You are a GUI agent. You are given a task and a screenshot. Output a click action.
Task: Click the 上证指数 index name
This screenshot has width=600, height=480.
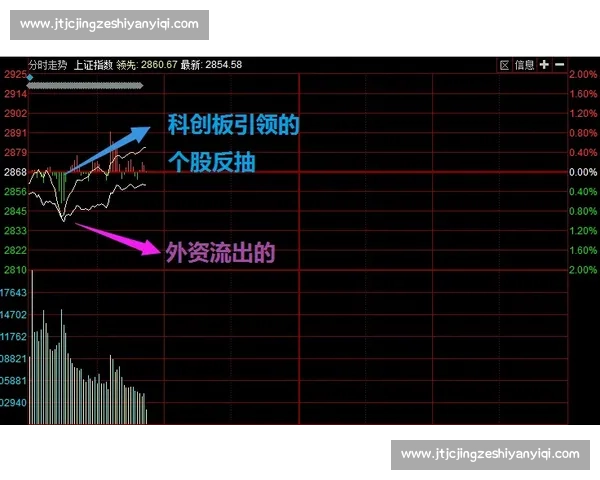[93, 65]
